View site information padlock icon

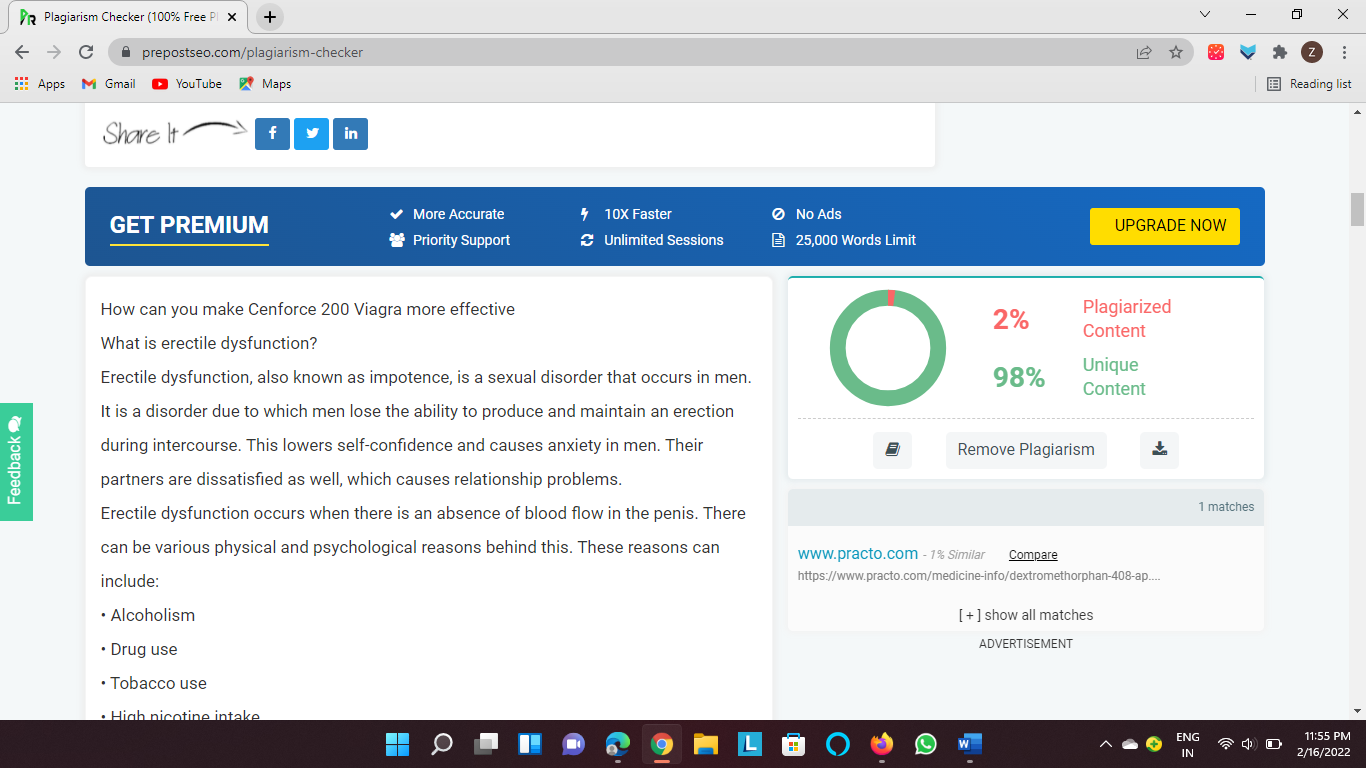126,52
